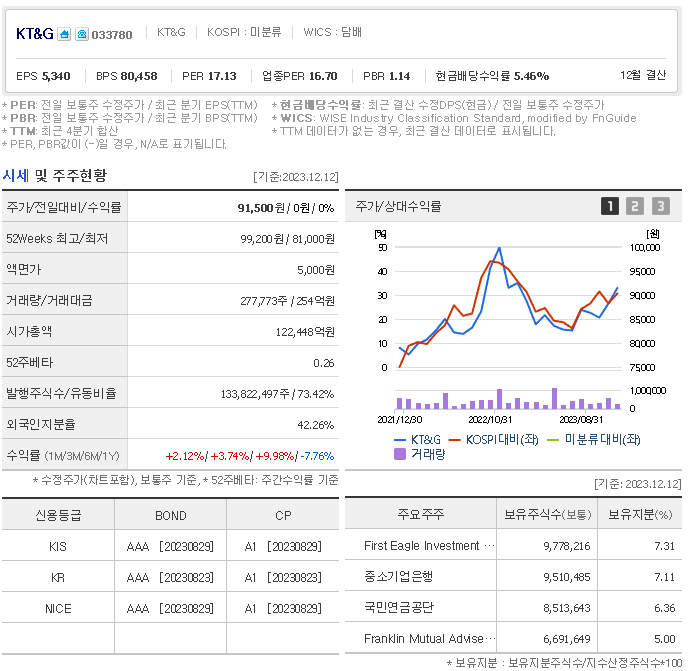The width and height of the screenshot is (690, 671).
Task: Click the BOND column header
Action: pos(171,516)
